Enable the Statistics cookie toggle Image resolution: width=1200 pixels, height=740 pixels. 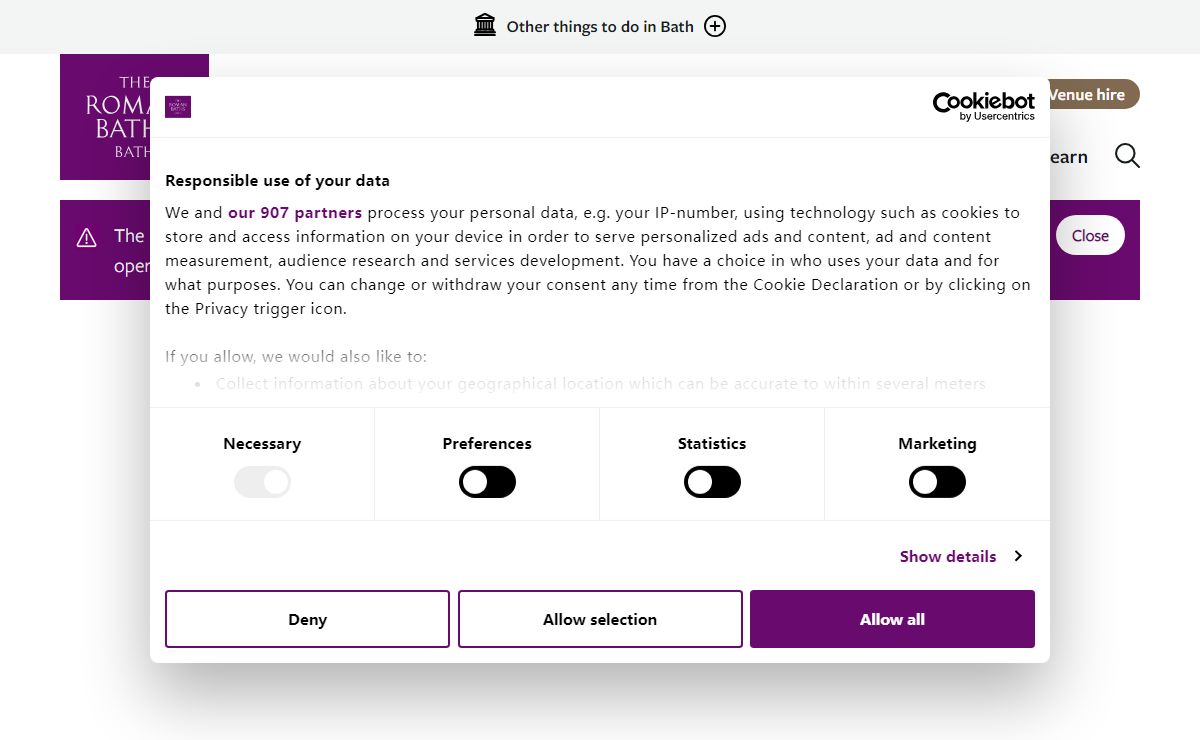tap(712, 483)
